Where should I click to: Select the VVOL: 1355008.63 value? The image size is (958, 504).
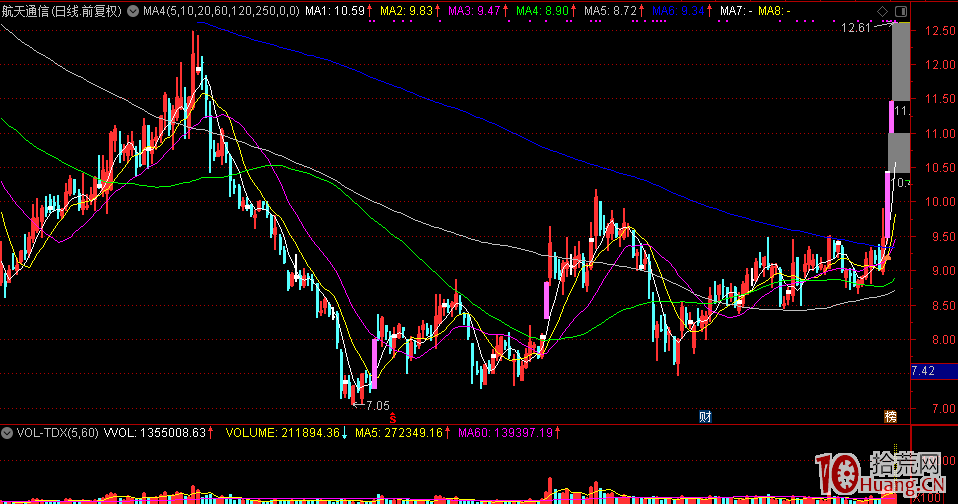(155, 433)
